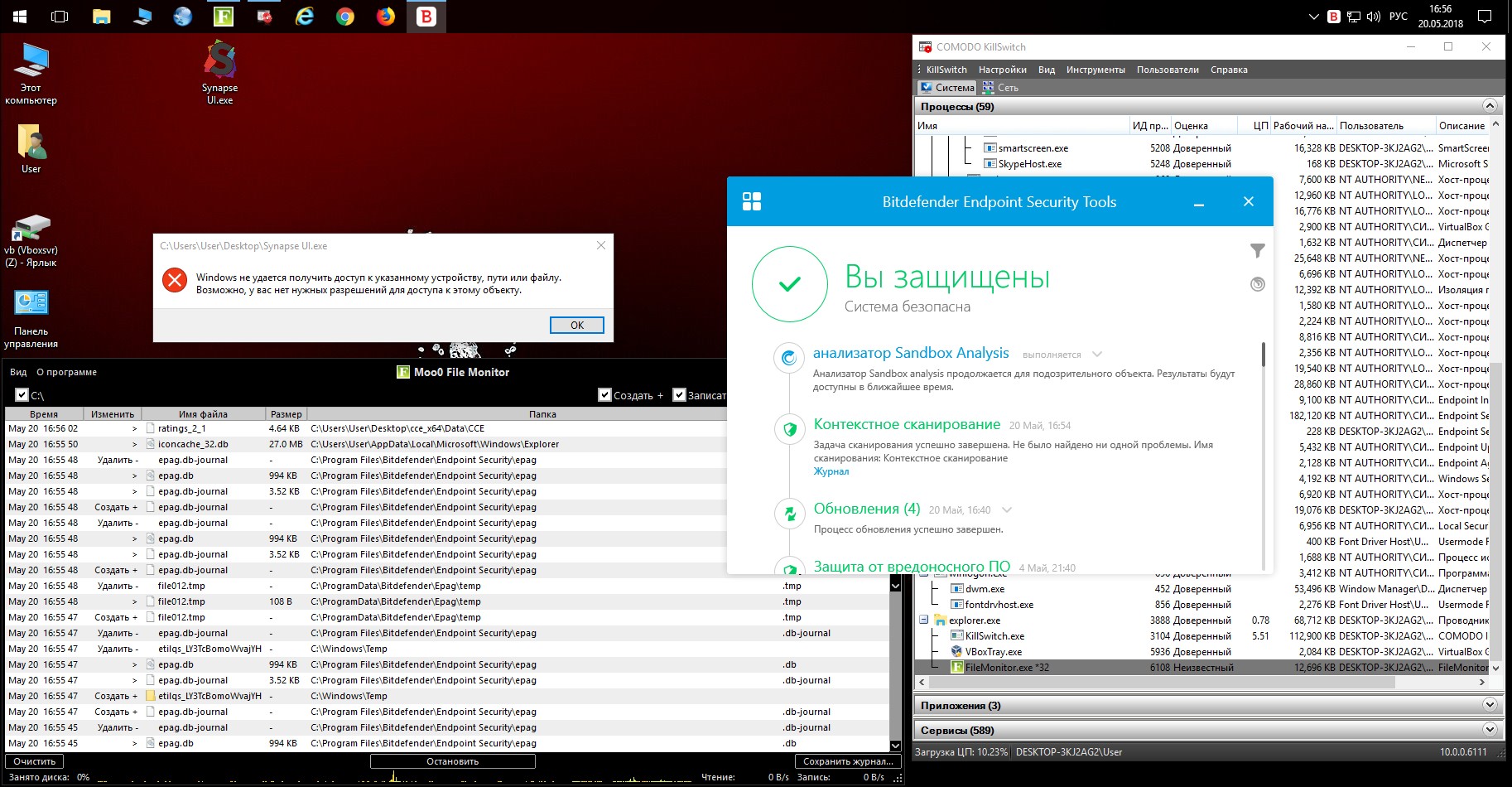Expand the Сервисы (589) section
Screen dimensions: 1512x787
[1490, 730]
